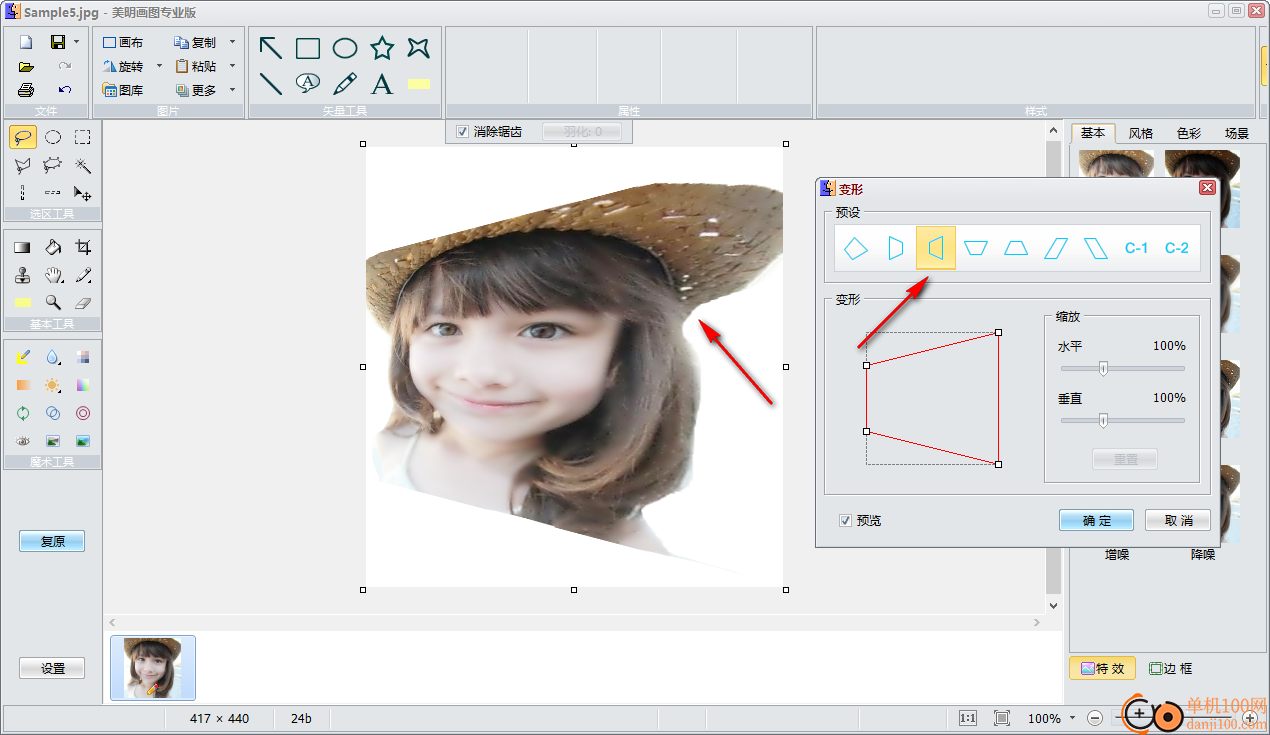Open the 图库 gallery button
Screen dimensions: 1270x735
(123, 90)
